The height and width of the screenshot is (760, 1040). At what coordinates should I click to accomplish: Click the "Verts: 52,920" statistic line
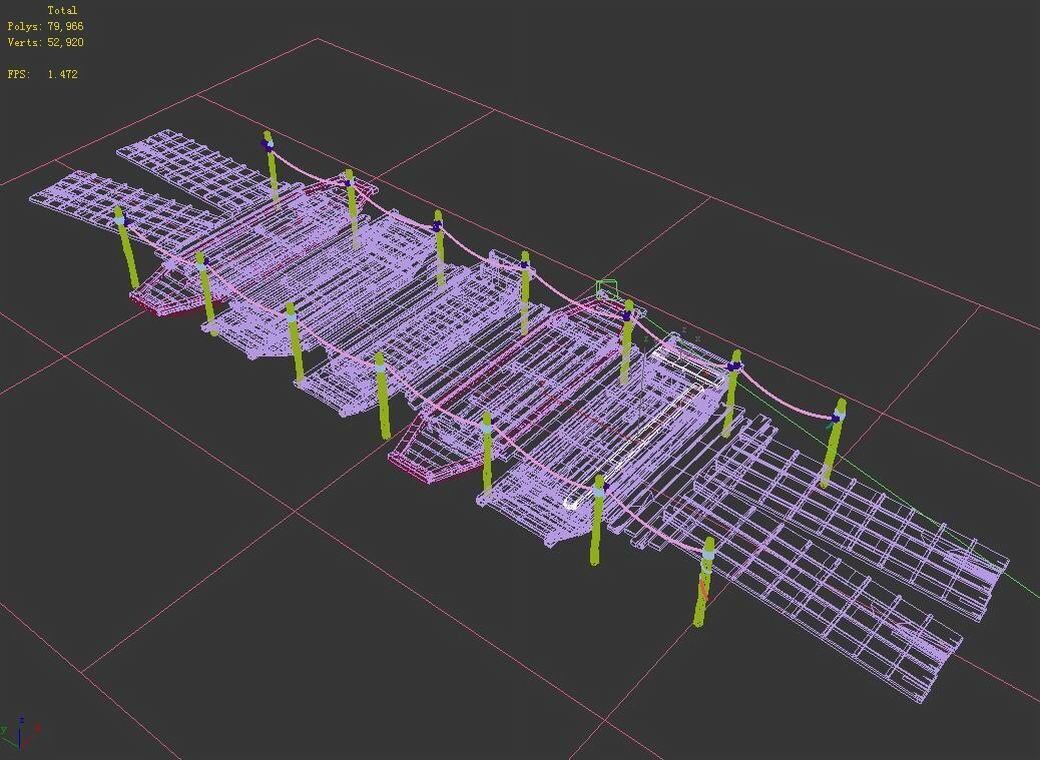(46, 42)
